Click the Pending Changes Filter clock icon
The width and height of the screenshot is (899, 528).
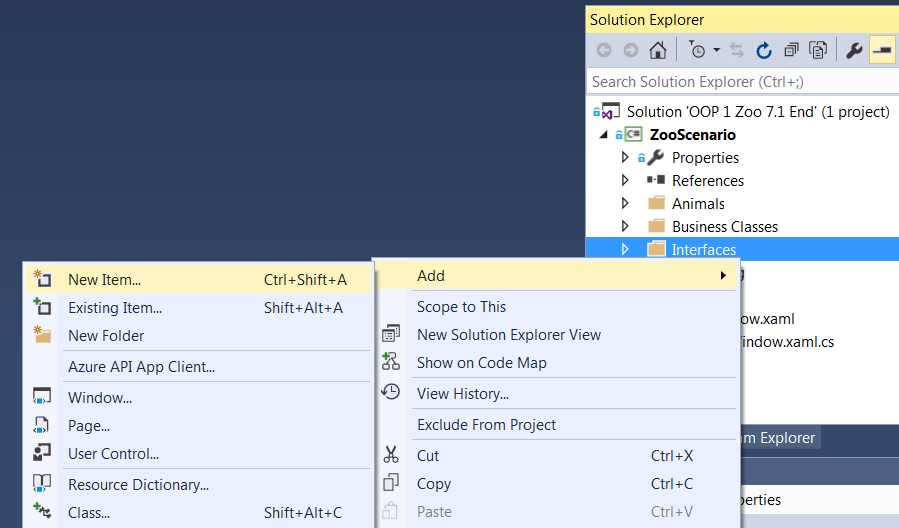pyautogui.click(x=698, y=50)
